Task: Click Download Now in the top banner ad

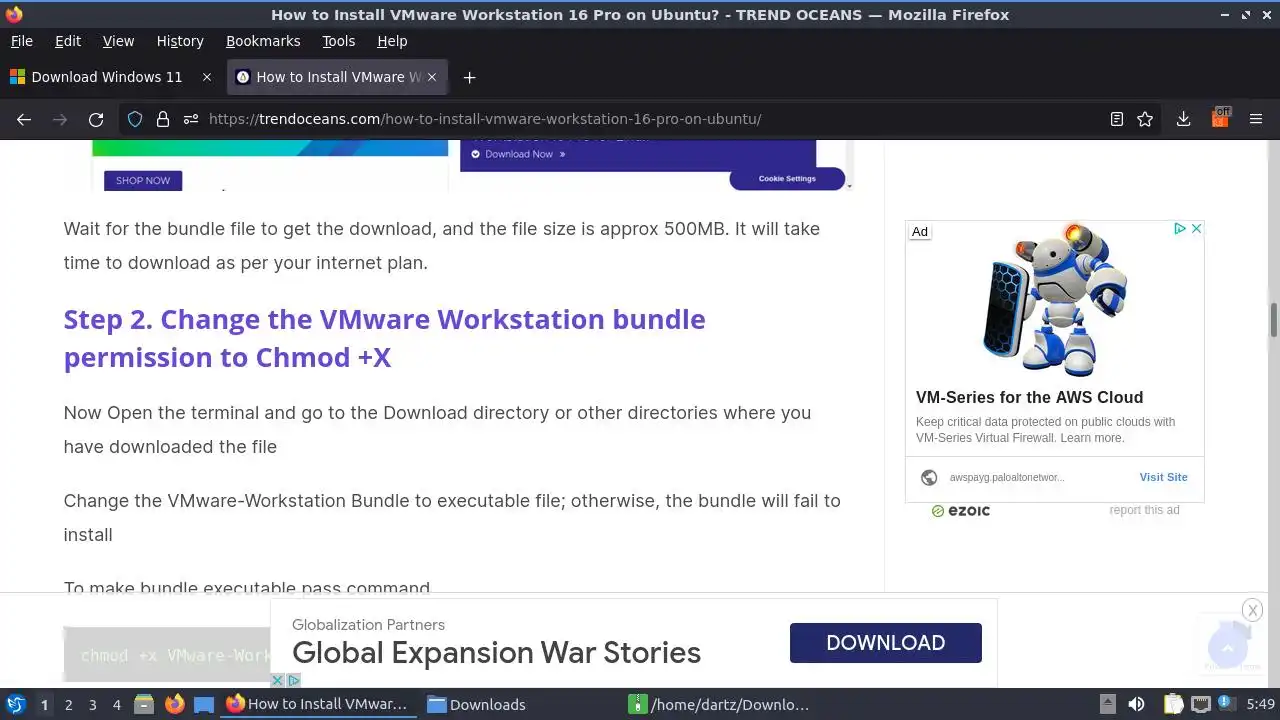Action: 519,154
